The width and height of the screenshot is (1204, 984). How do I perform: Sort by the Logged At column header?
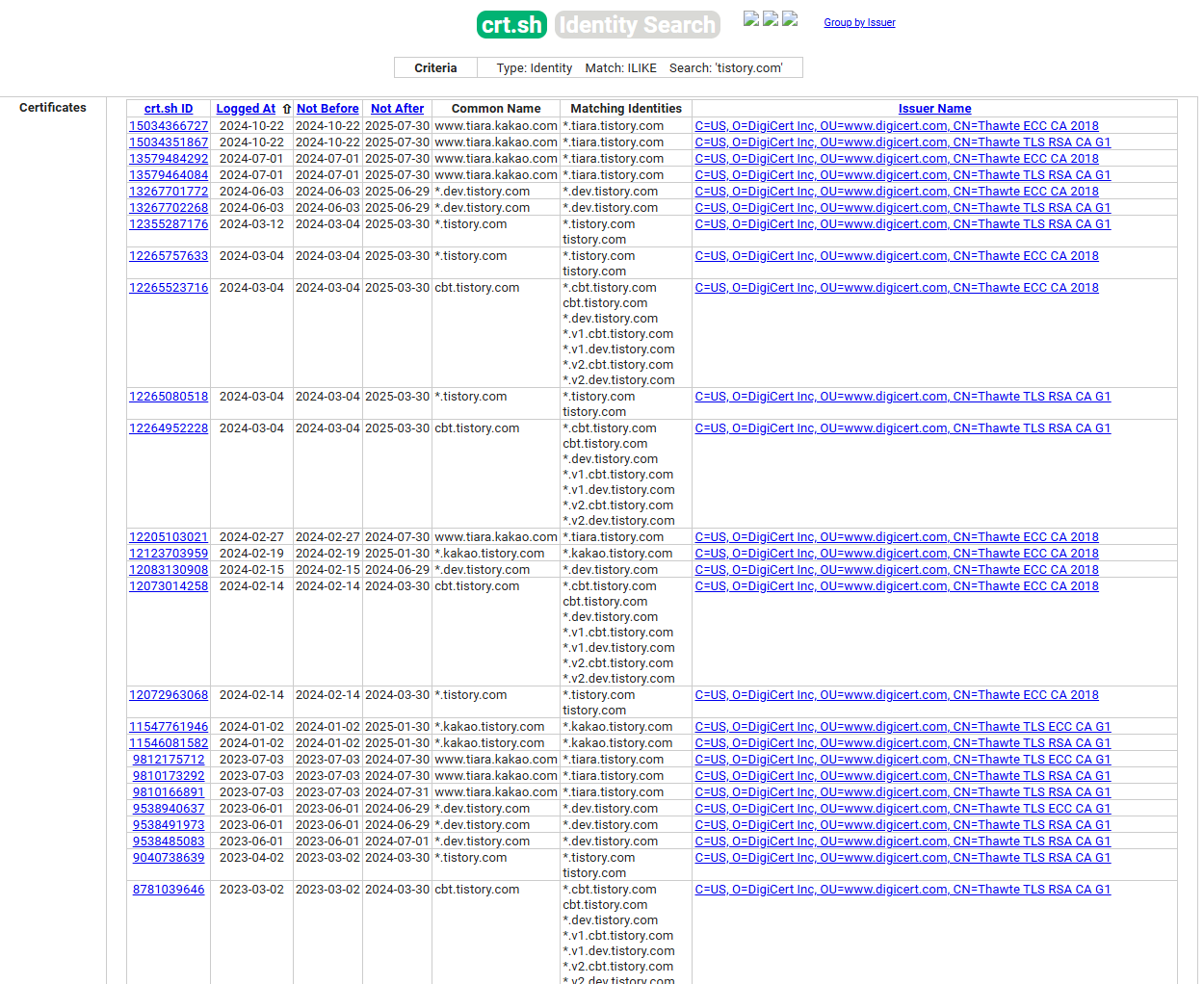click(246, 109)
